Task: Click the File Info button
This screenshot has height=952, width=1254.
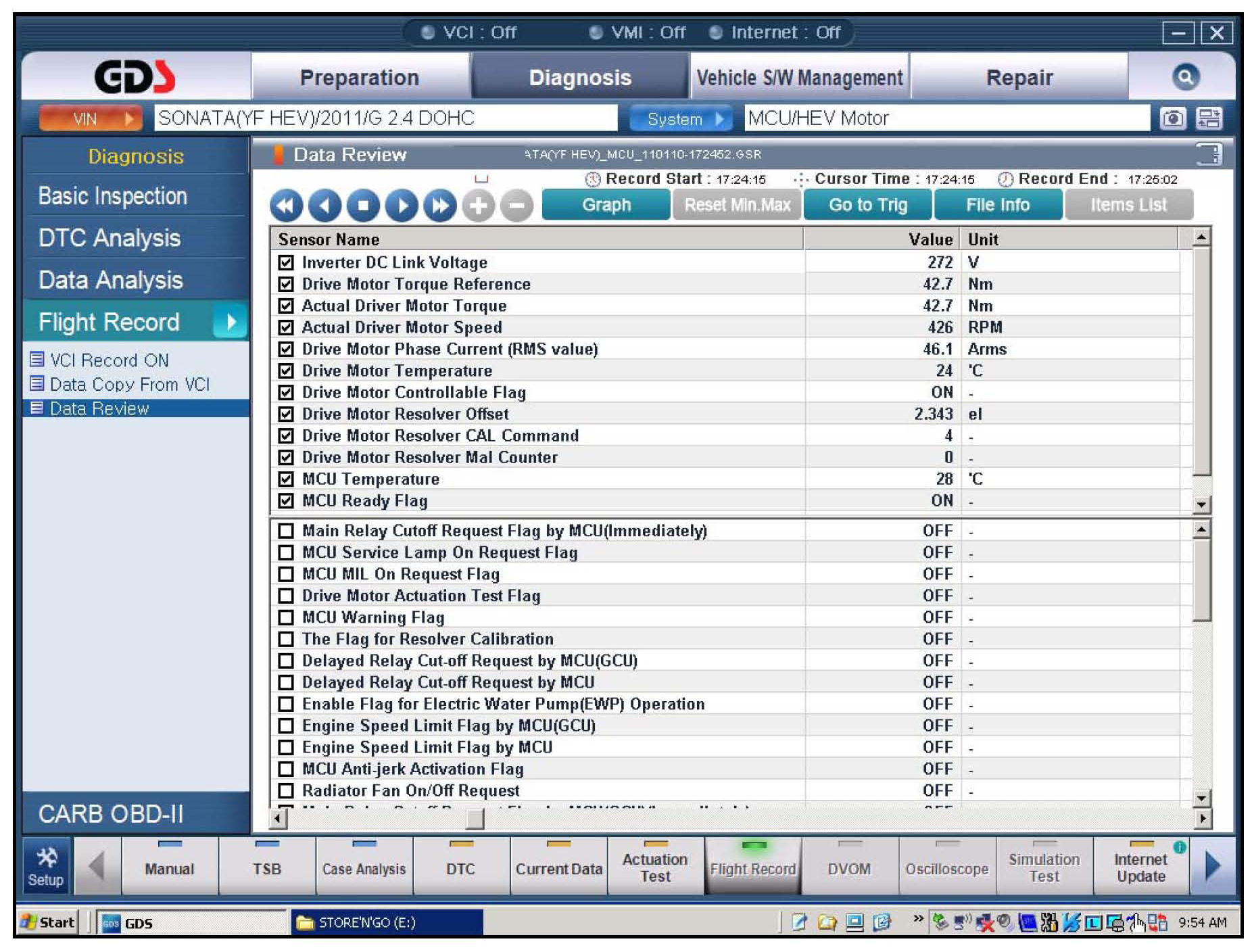Action: click(x=997, y=205)
